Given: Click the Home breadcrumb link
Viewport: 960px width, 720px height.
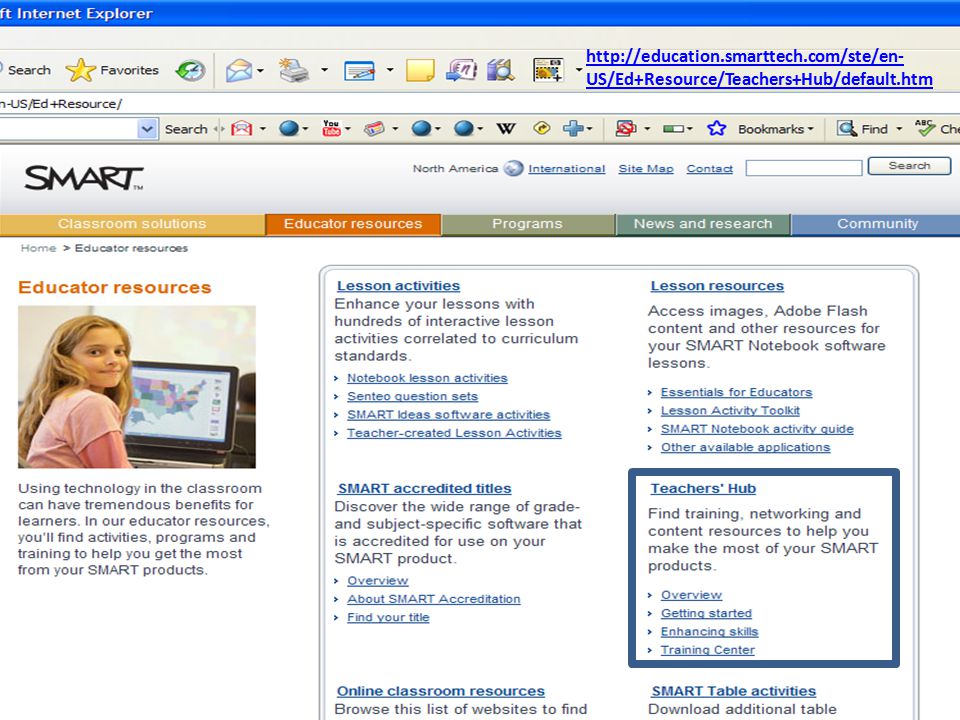Looking at the screenshot, I should click(x=38, y=248).
